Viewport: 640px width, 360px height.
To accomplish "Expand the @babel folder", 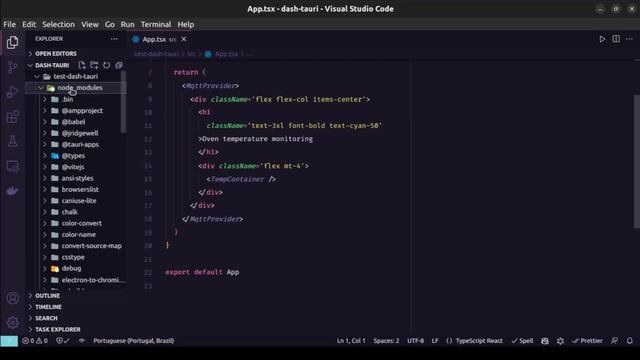I will [76, 122].
